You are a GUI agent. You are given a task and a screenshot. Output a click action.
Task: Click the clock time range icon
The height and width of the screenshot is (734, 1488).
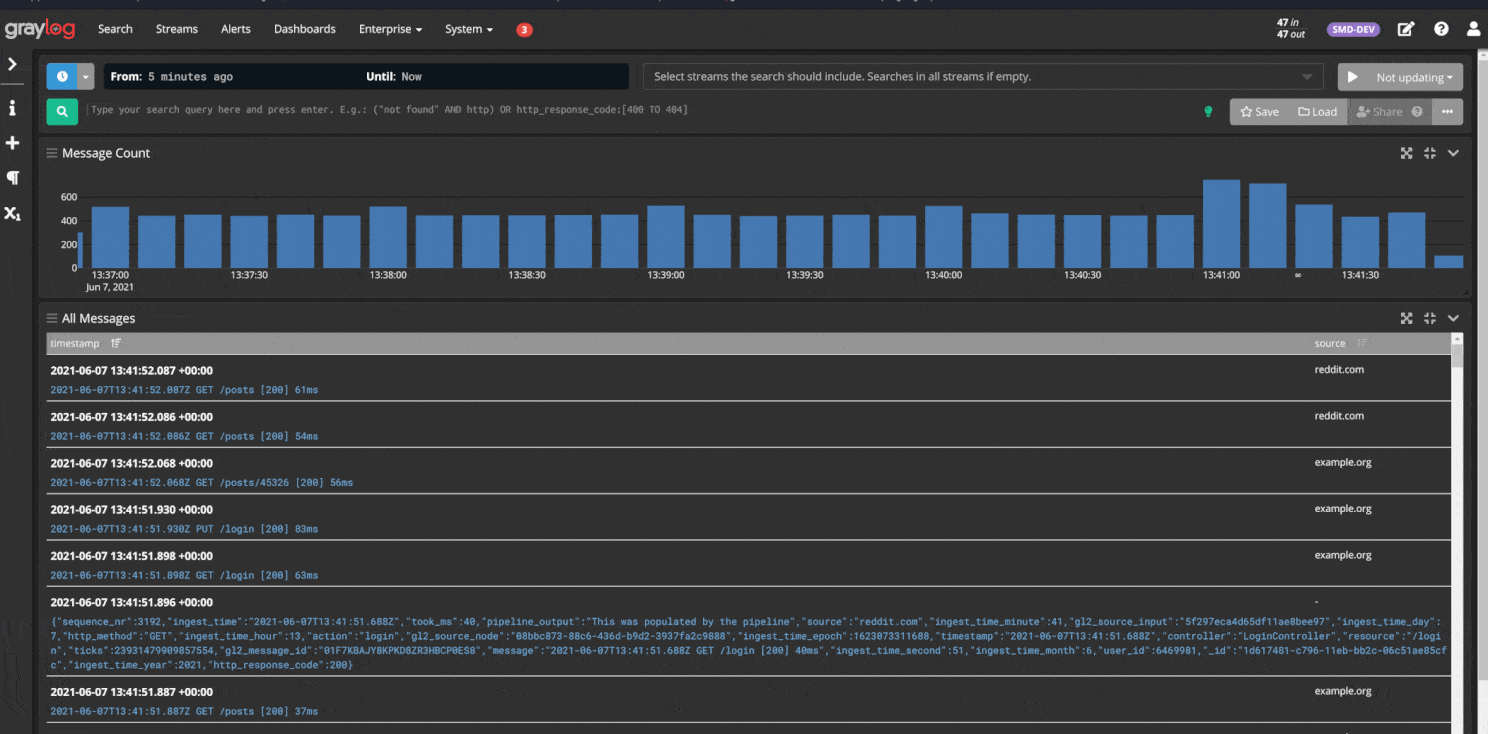coord(62,76)
